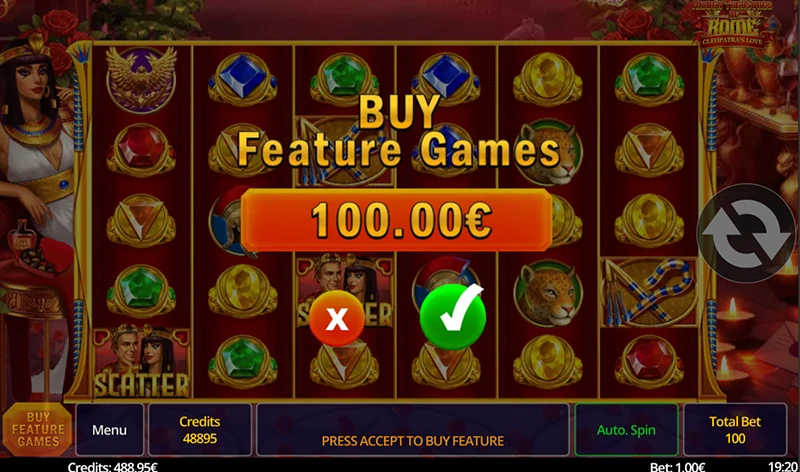The width and height of the screenshot is (800, 472).
Task: Toggle Auto. Spin mode
Action: pos(626,430)
